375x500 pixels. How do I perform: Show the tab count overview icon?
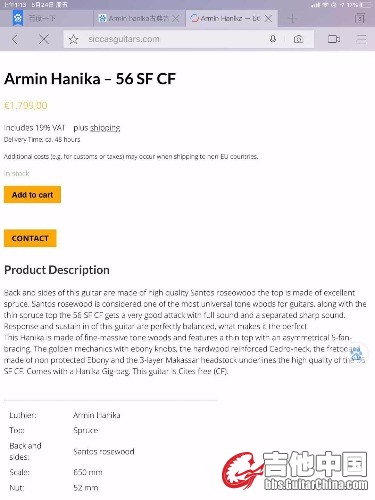tap(360, 18)
